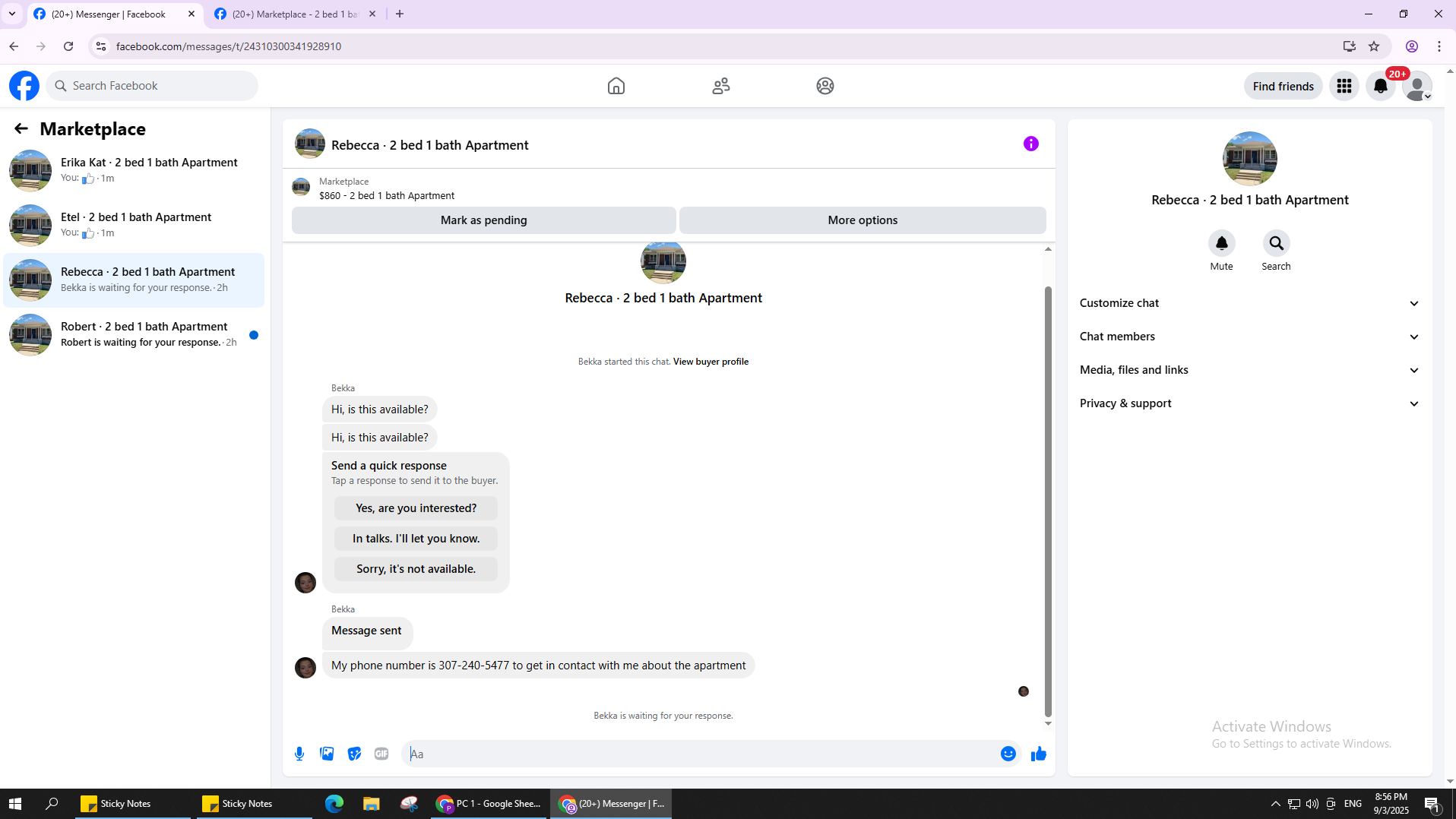Choose a GIF from the GIF icon

pyautogui.click(x=381, y=754)
